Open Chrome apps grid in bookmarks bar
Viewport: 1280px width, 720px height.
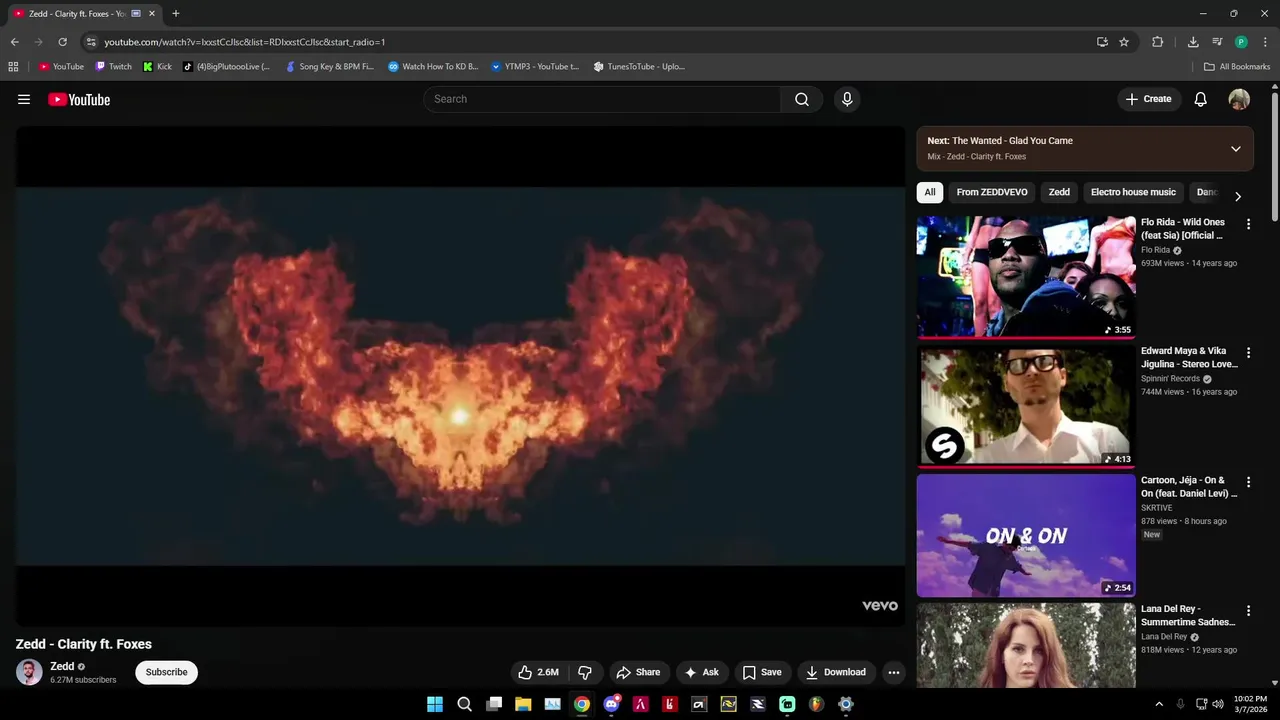[13, 67]
